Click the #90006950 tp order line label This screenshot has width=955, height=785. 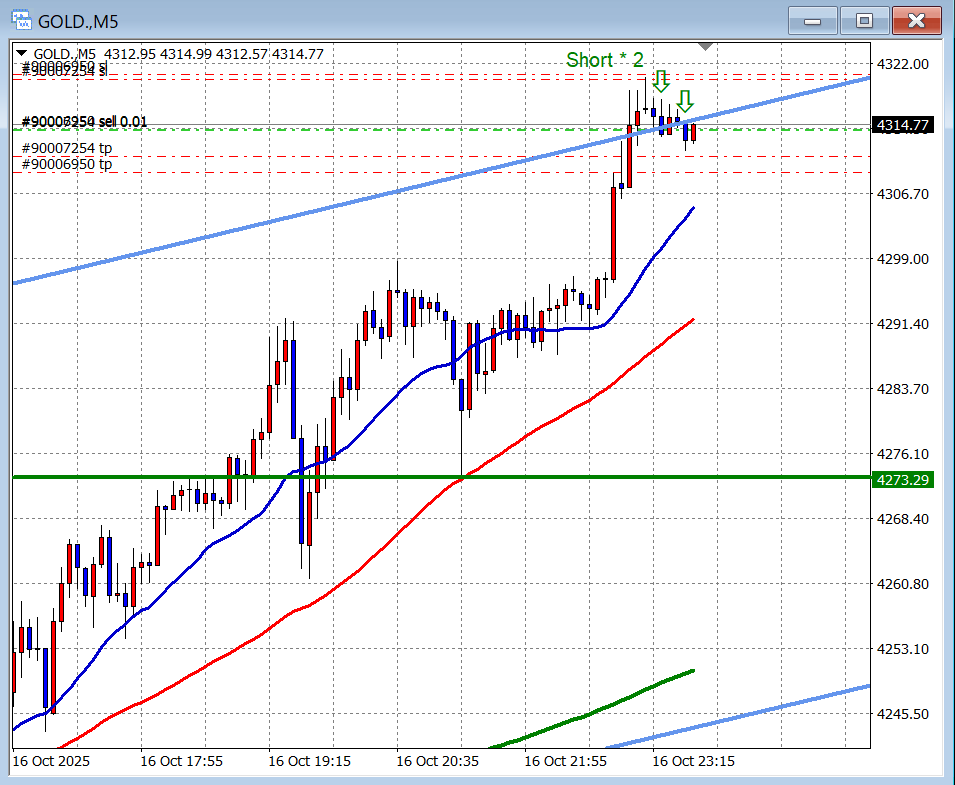point(67,164)
